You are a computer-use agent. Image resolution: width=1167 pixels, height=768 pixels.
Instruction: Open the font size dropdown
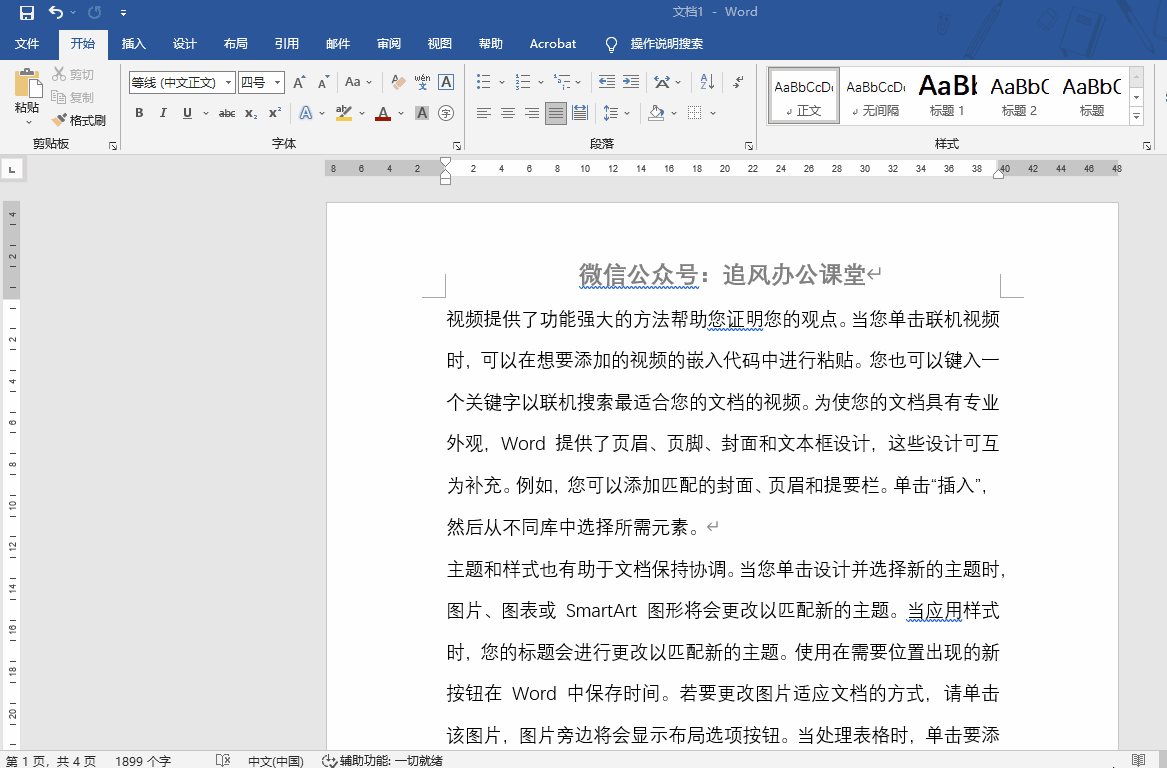276,81
